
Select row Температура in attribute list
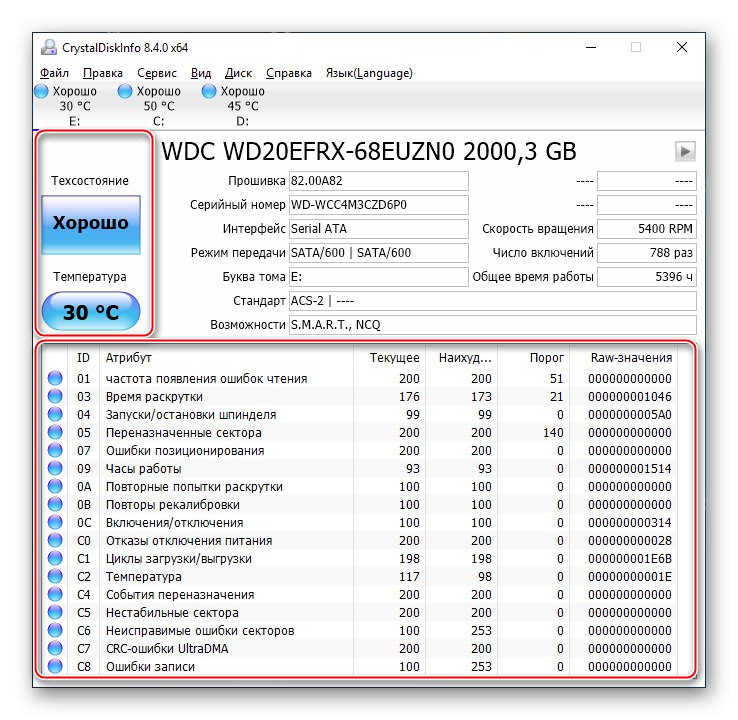pyautogui.click(x=361, y=576)
